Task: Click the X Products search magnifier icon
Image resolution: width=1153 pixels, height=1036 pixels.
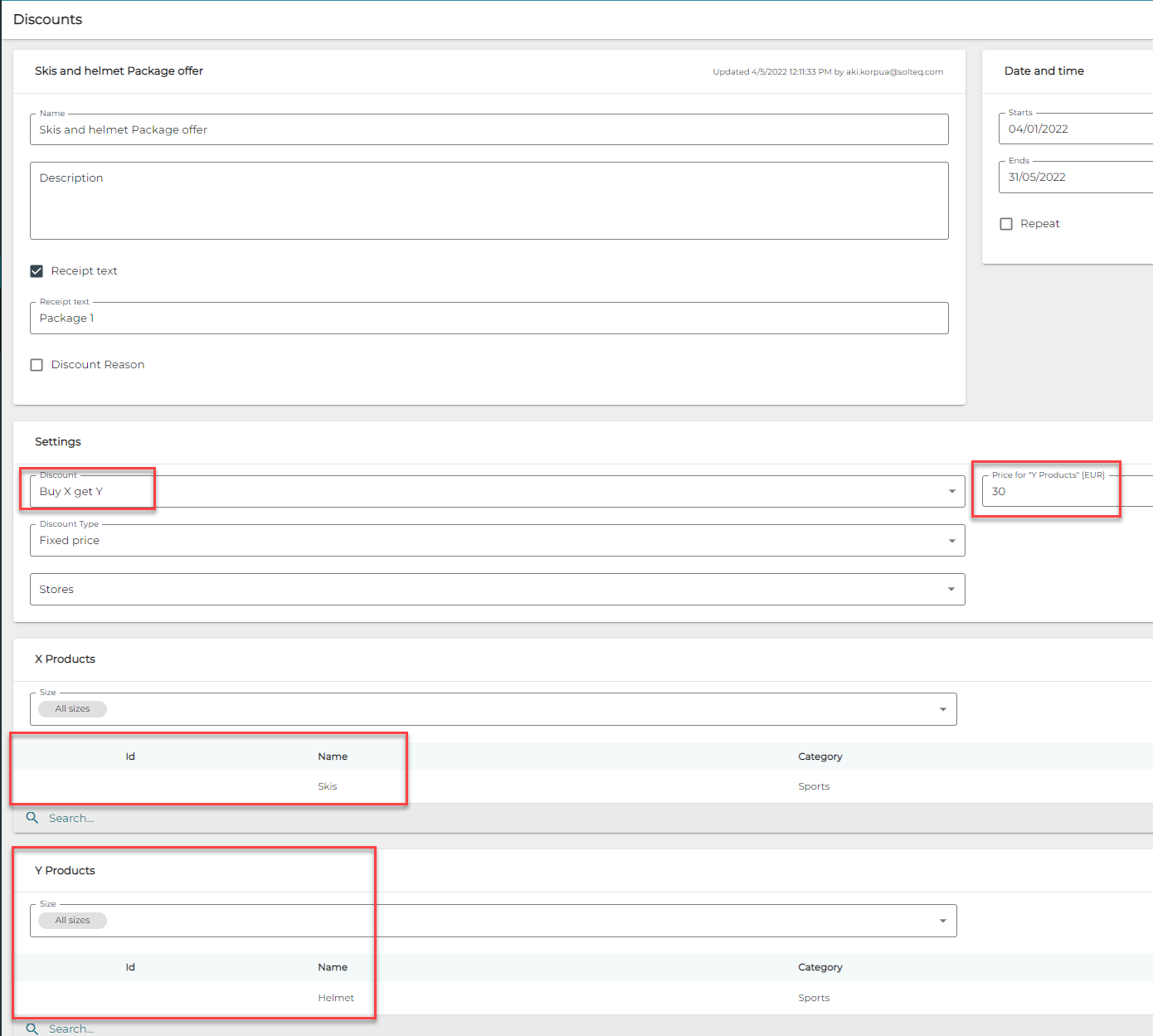Action: [x=32, y=818]
